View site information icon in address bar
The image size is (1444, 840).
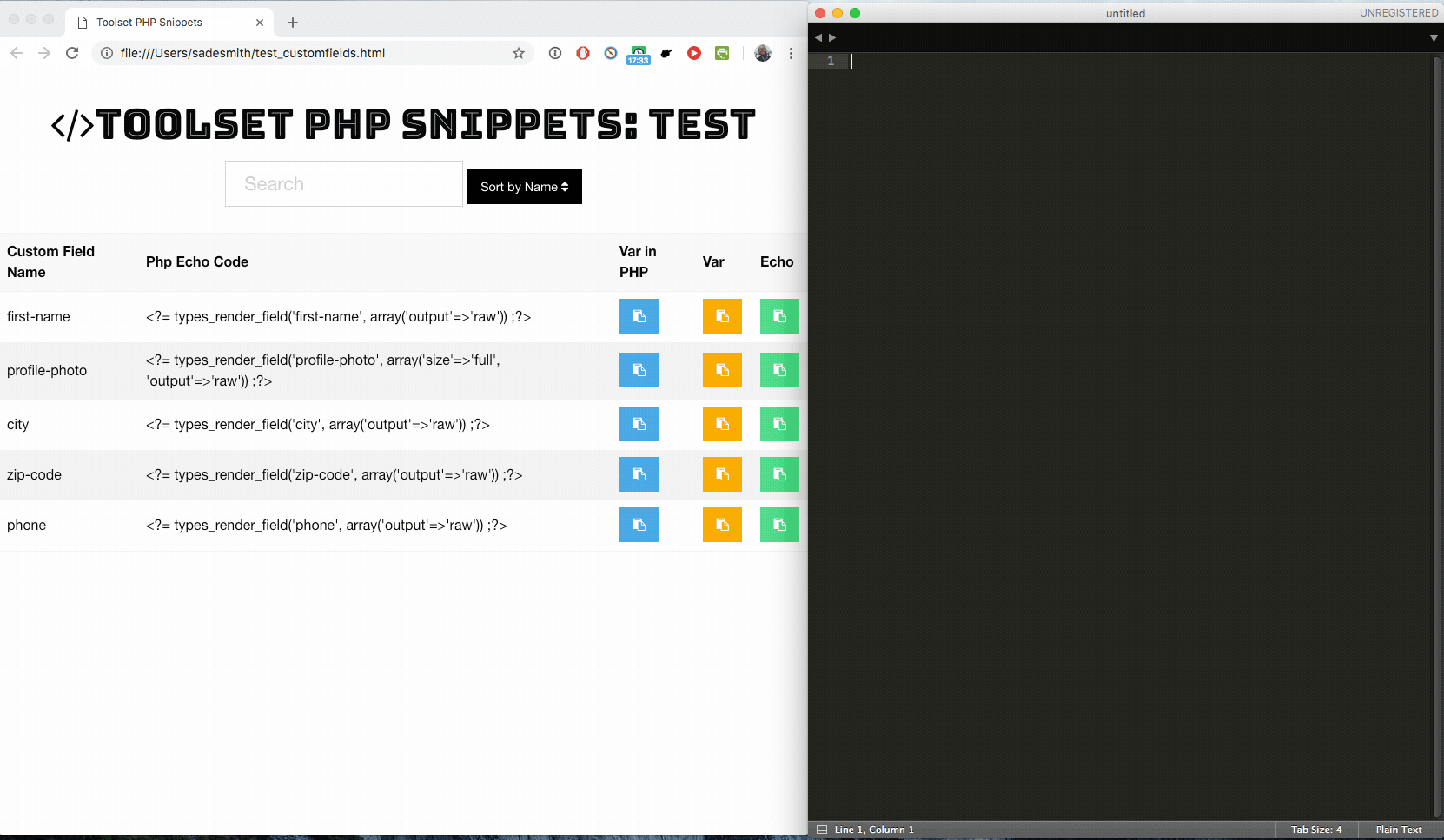coord(107,53)
